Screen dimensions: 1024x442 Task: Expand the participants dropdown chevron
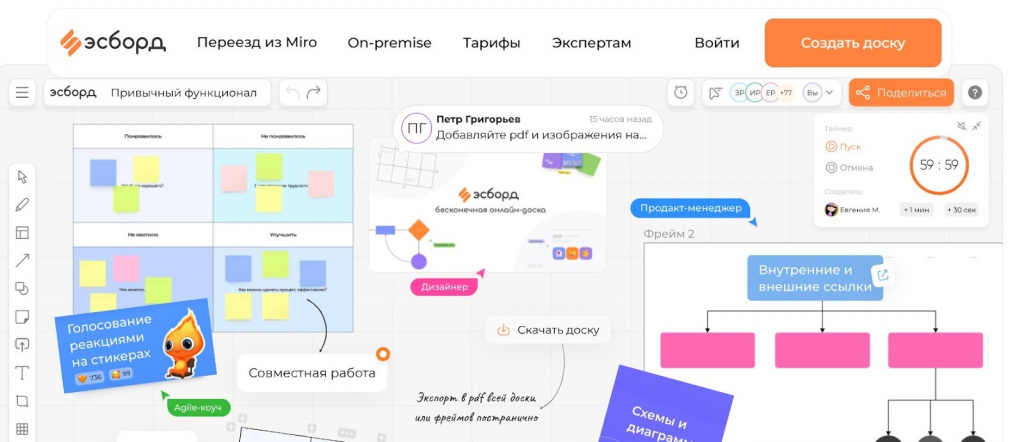click(829, 93)
